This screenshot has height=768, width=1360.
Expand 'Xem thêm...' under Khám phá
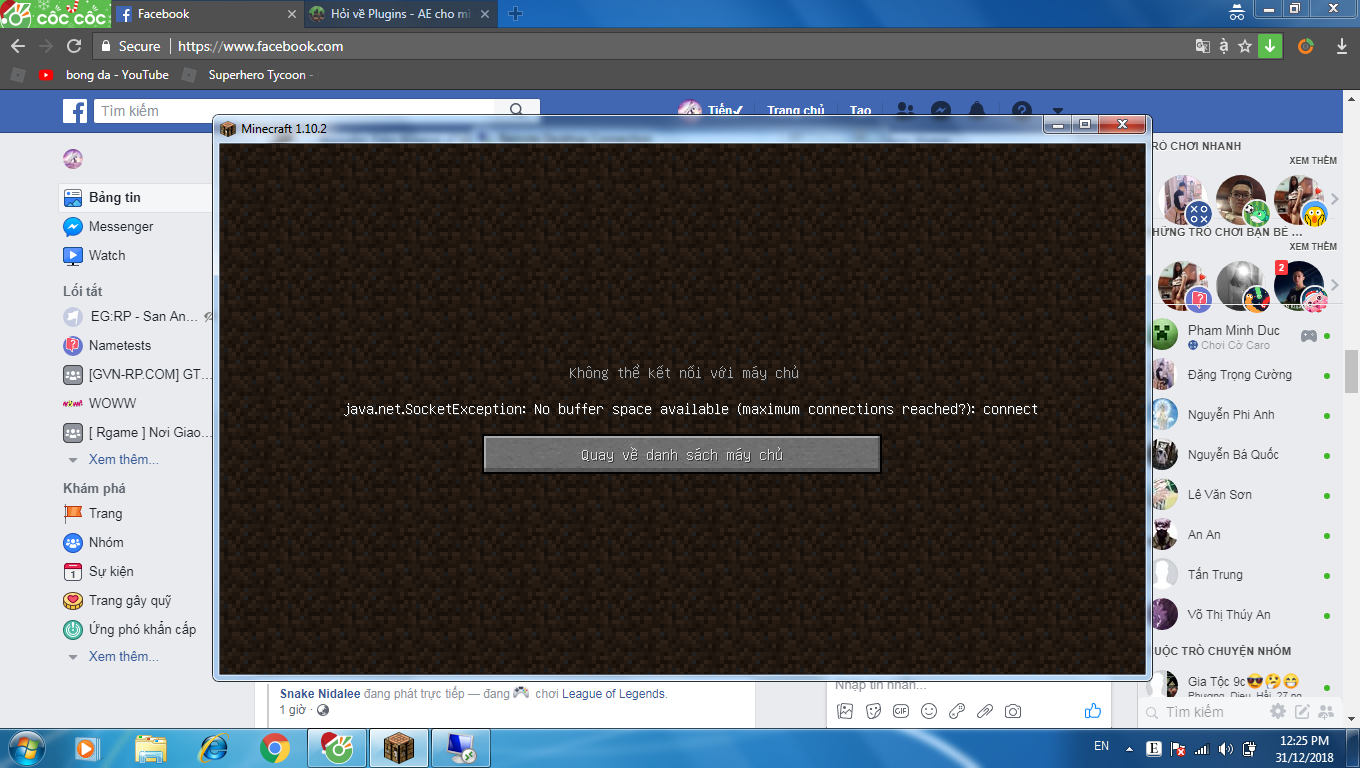pos(123,656)
